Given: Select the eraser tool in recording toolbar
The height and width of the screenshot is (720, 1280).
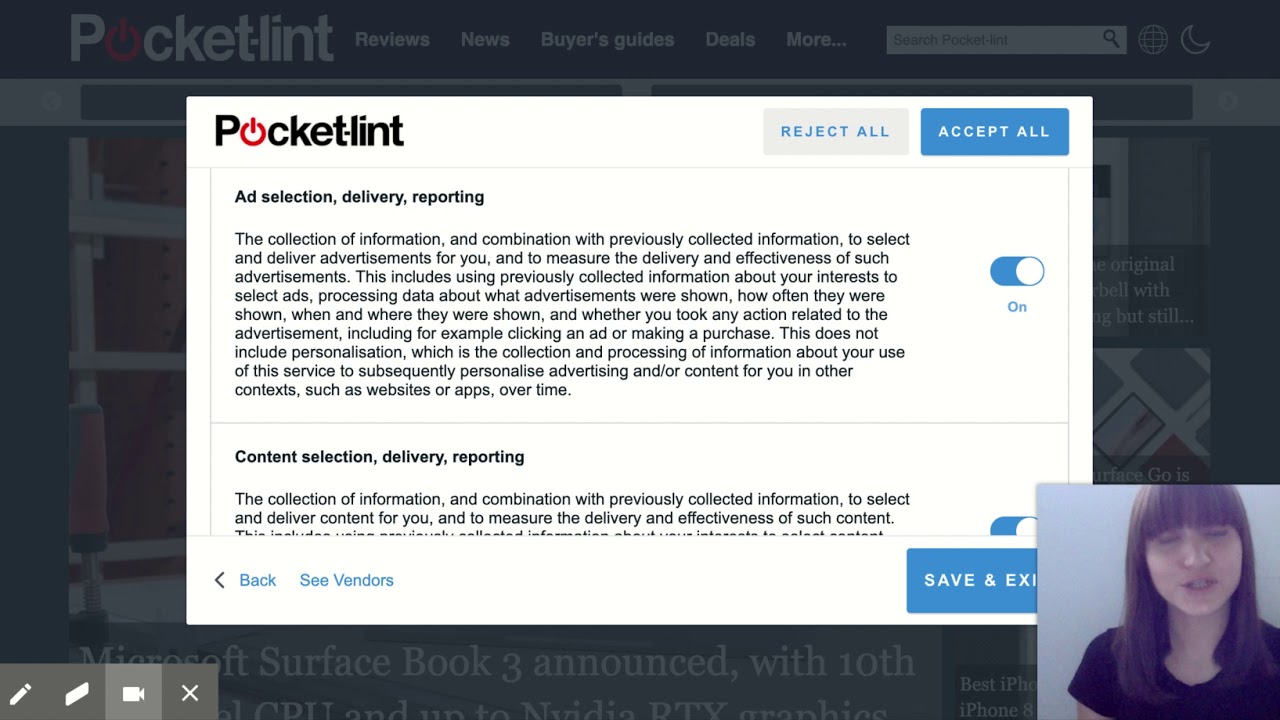Looking at the screenshot, I should coord(77,693).
